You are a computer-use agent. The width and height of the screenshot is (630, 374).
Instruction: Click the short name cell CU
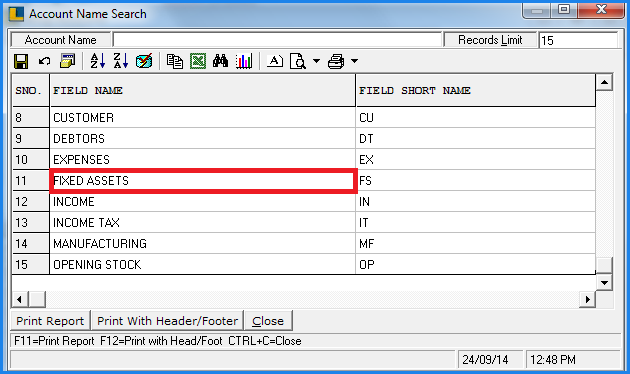475,118
